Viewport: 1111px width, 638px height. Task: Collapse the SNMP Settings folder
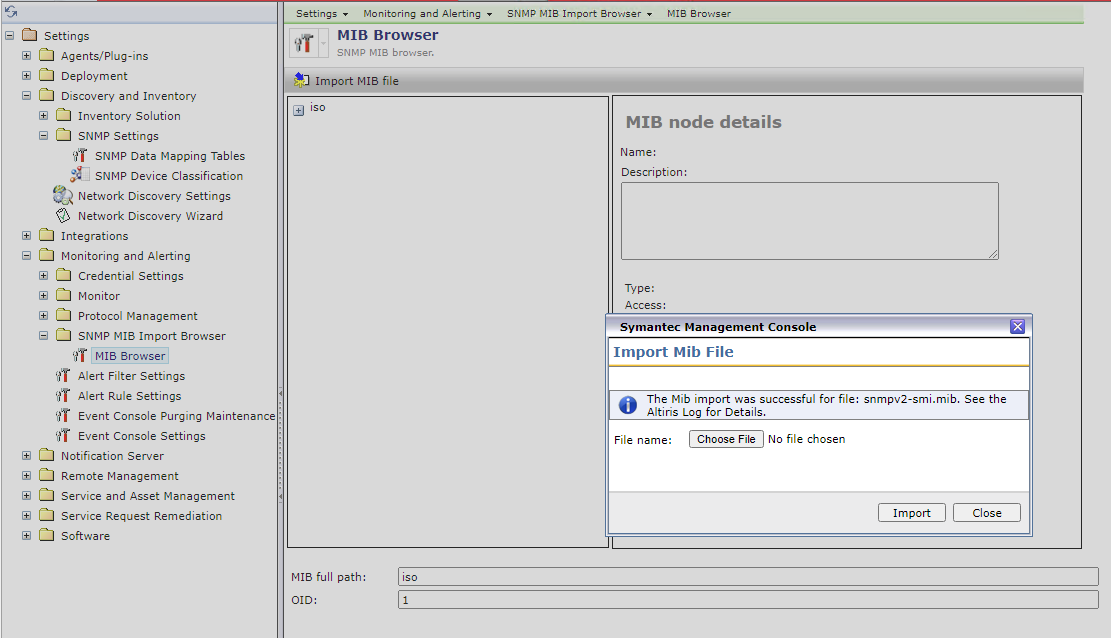coord(43,136)
